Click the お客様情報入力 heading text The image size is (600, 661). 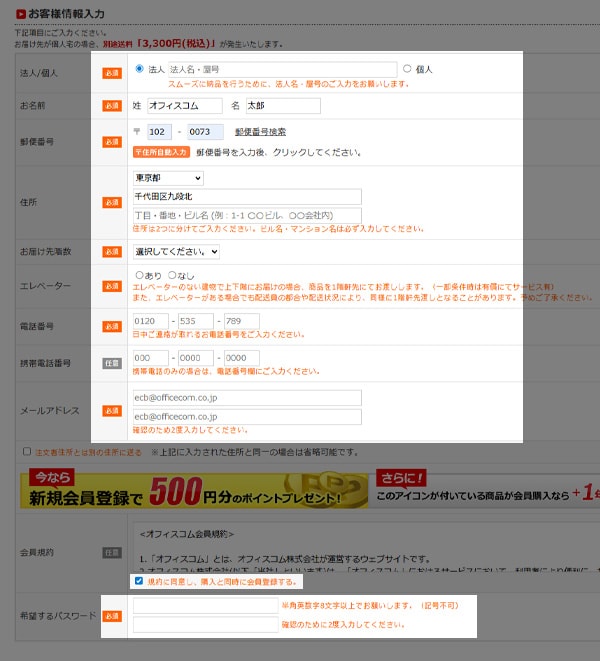click(66, 14)
